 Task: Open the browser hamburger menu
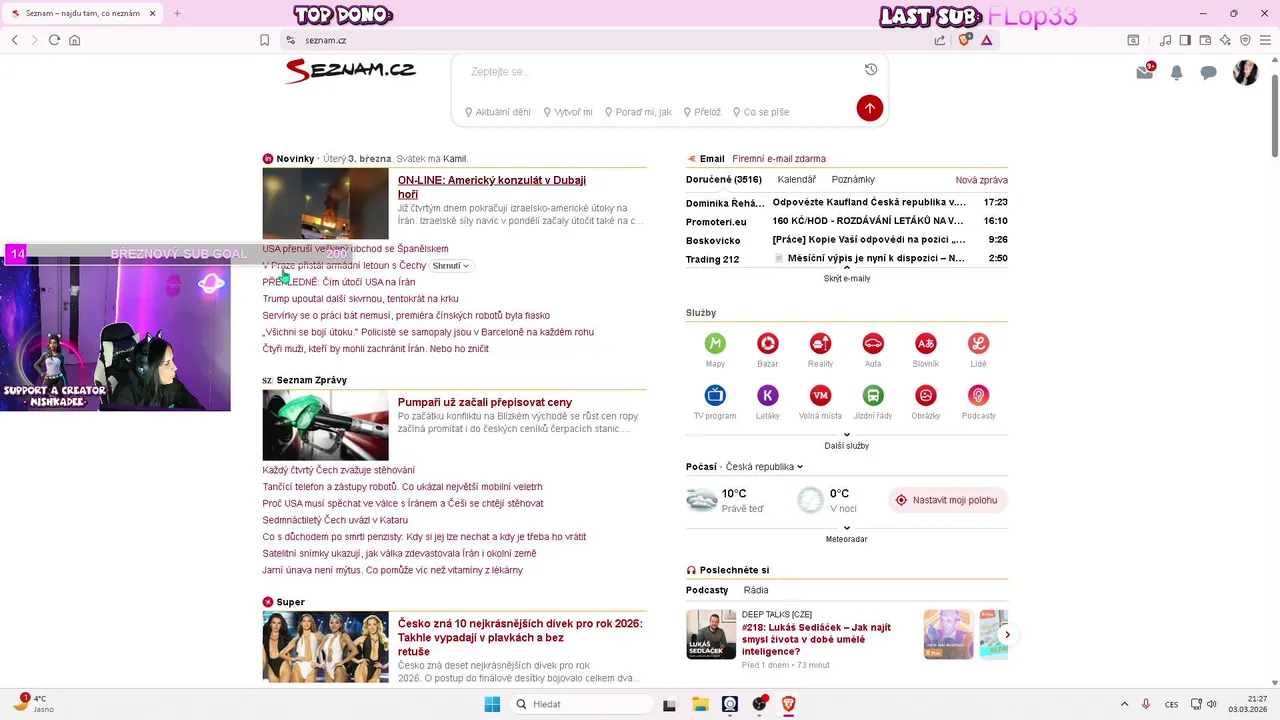1265,40
